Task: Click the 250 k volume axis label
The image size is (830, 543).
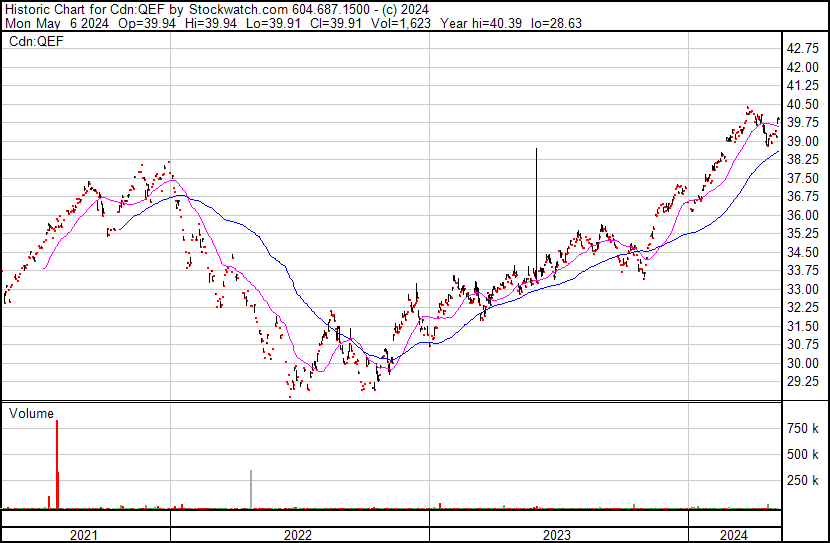Action: click(x=804, y=482)
